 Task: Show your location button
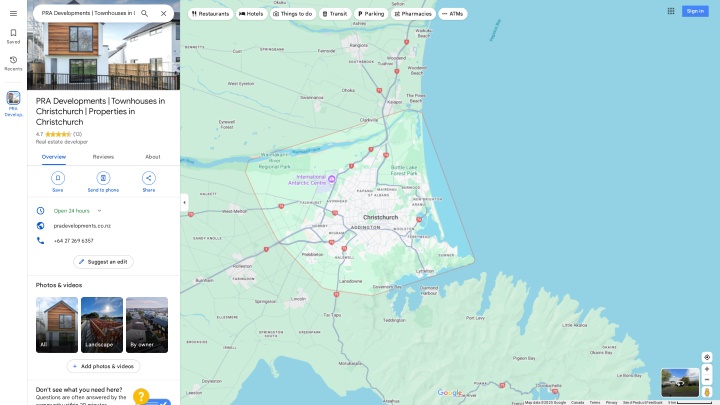707,357
